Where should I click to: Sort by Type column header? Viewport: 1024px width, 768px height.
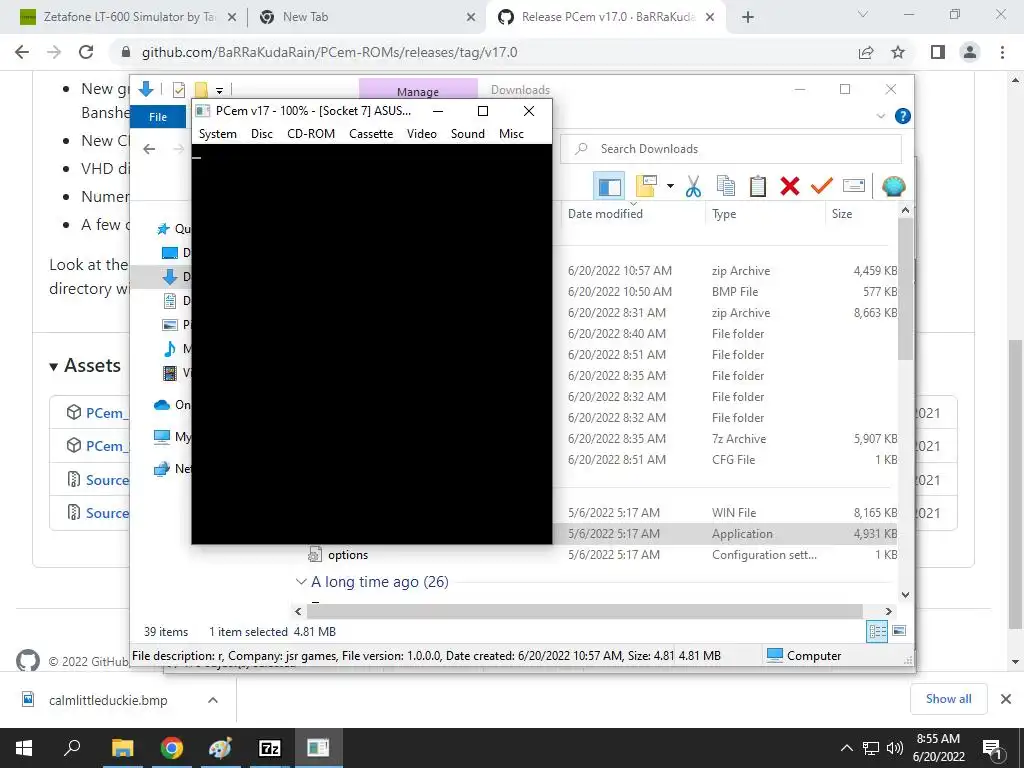[724, 214]
